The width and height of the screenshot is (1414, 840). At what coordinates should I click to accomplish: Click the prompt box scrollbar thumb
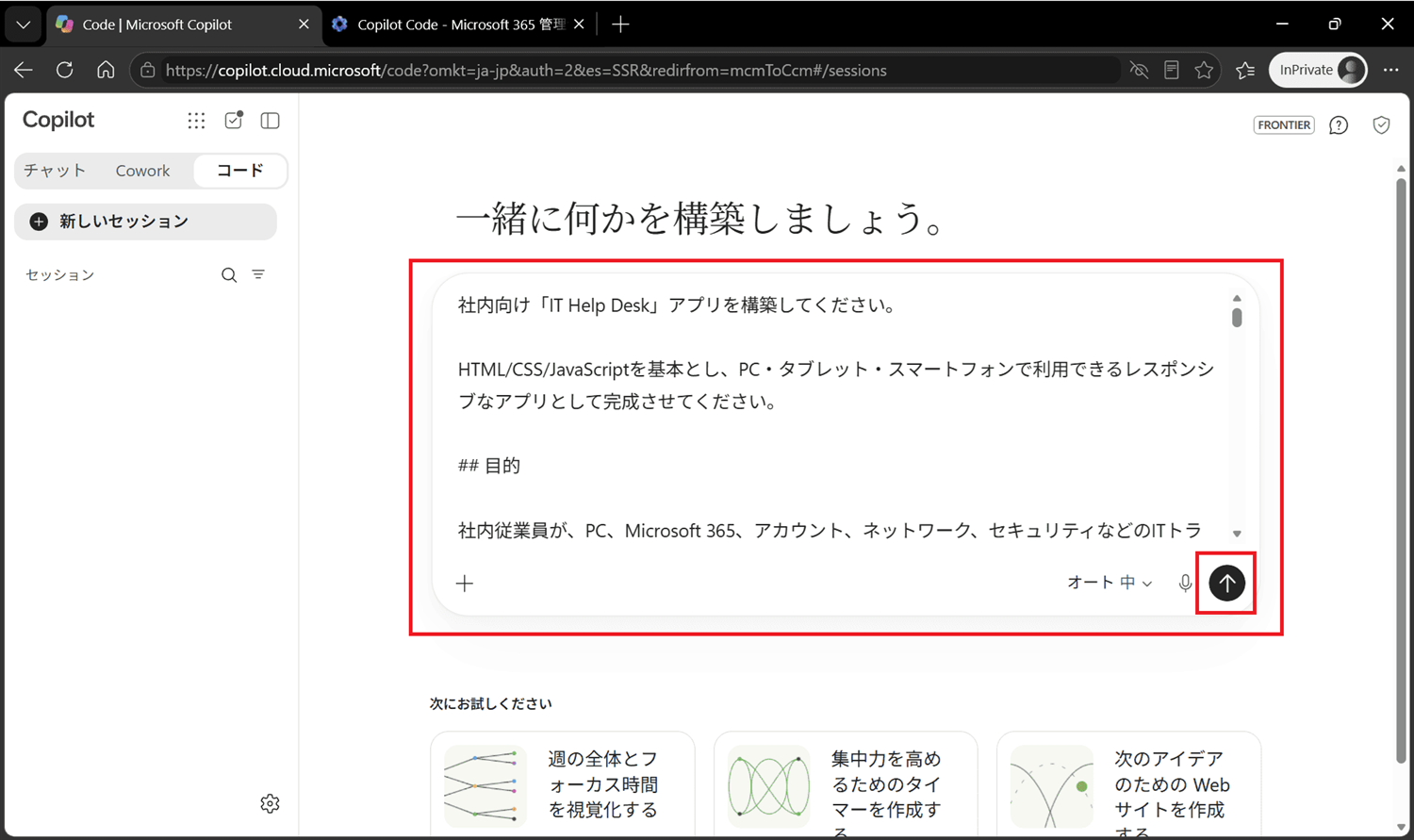pyautogui.click(x=1237, y=318)
